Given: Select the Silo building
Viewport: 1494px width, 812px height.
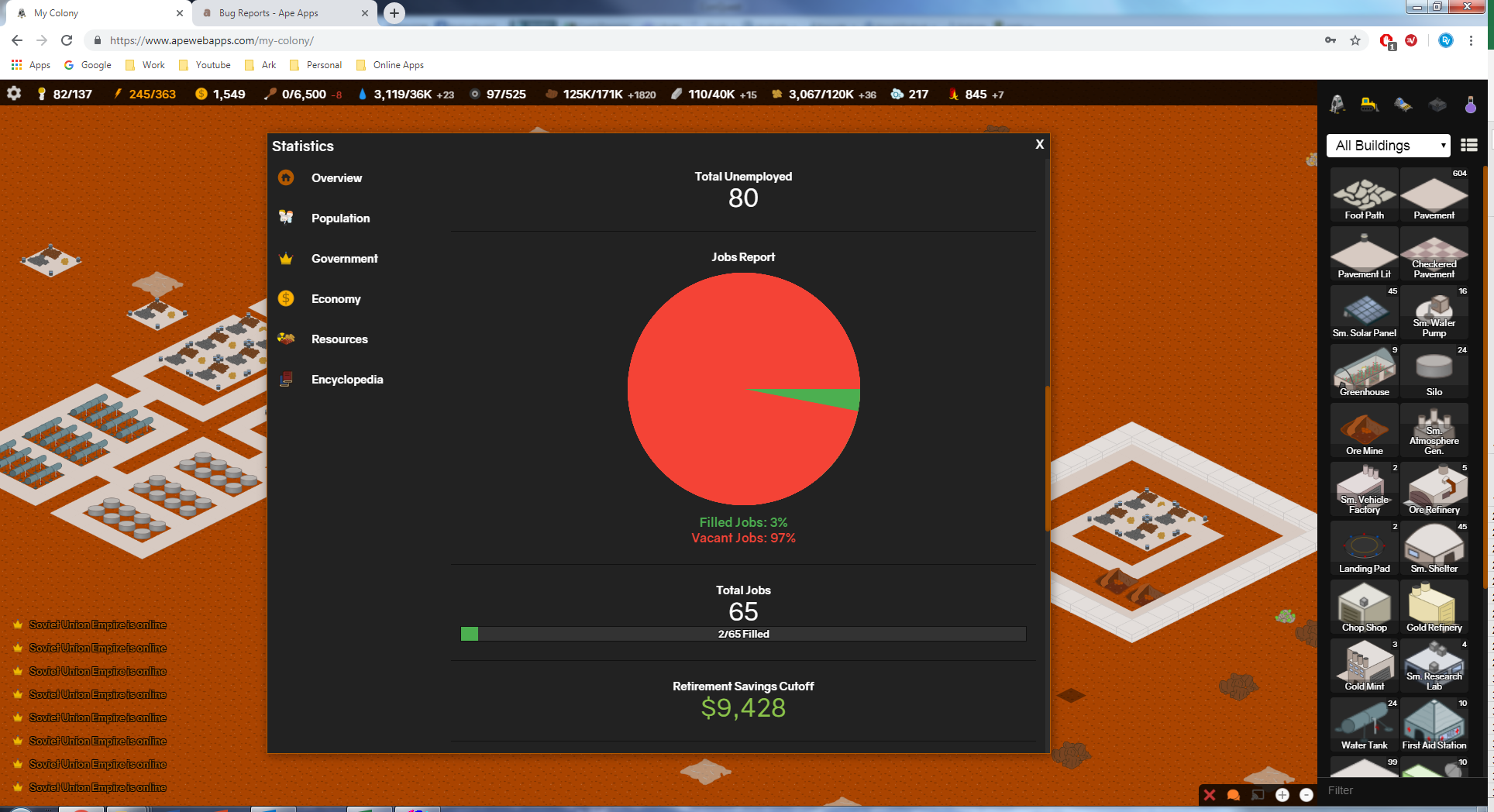Looking at the screenshot, I should click(1434, 372).
